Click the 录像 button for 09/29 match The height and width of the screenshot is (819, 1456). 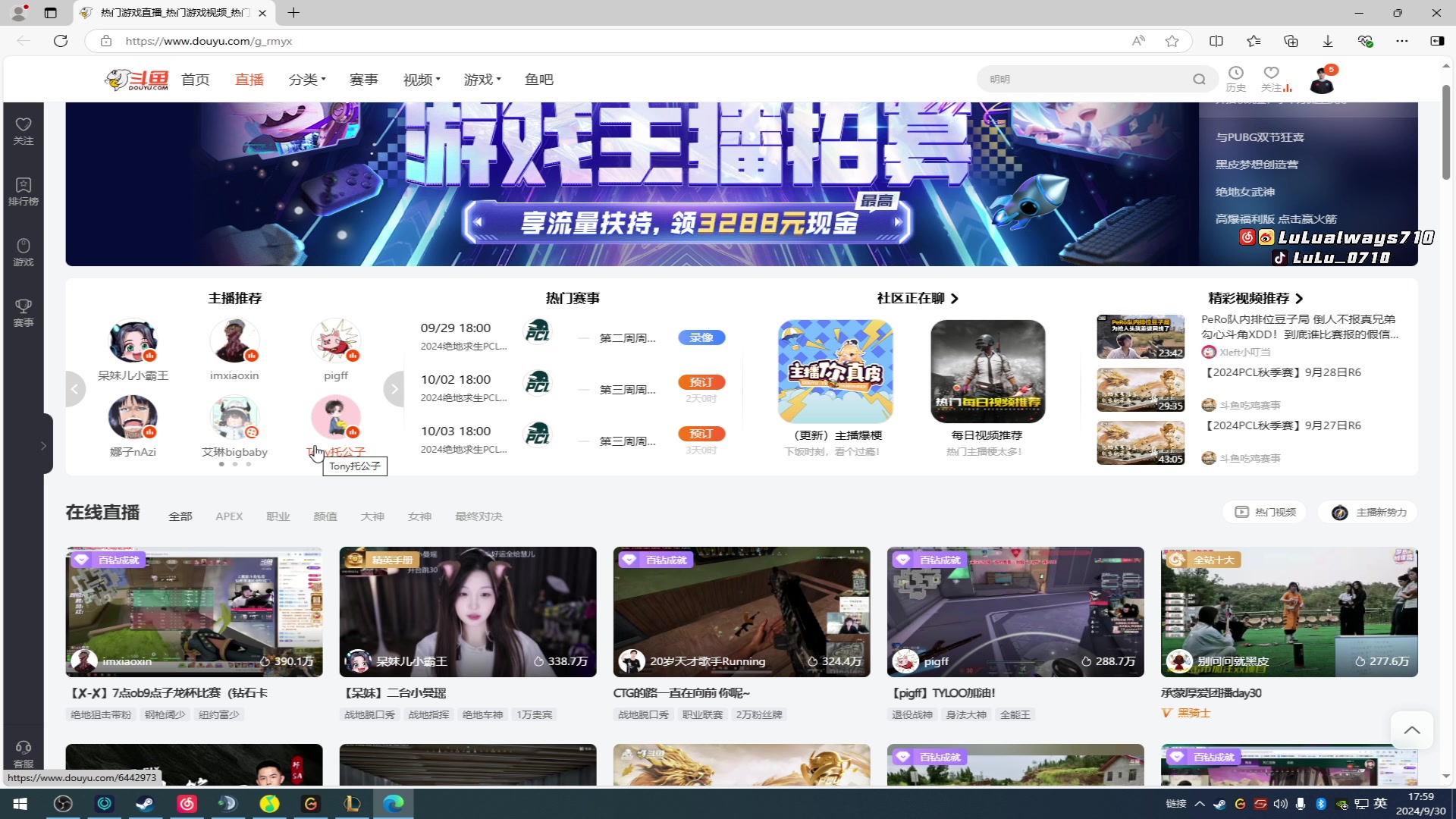[701, 337]
